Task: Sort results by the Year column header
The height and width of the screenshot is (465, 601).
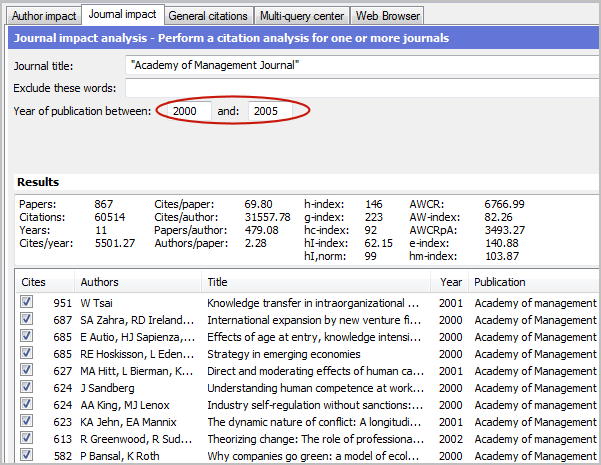Action: [x=449, y=282]
